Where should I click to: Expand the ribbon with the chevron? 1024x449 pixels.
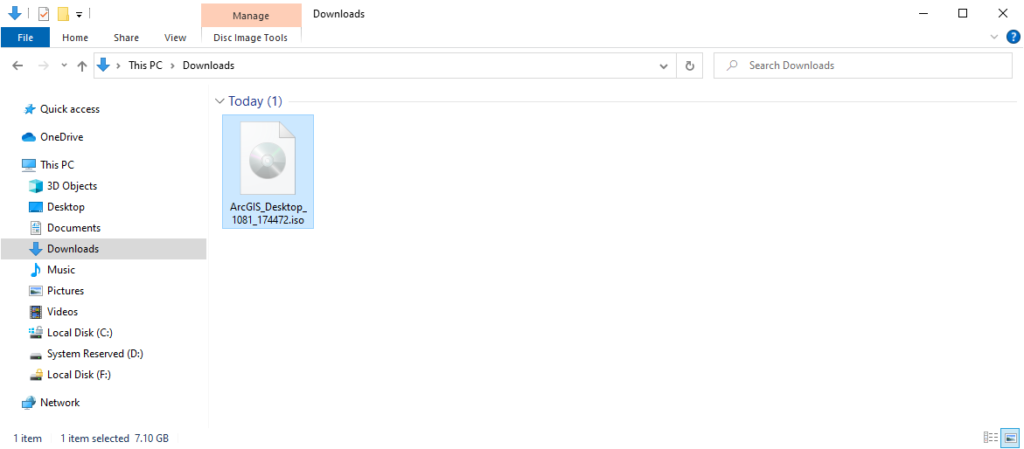[x=995, y=37]
